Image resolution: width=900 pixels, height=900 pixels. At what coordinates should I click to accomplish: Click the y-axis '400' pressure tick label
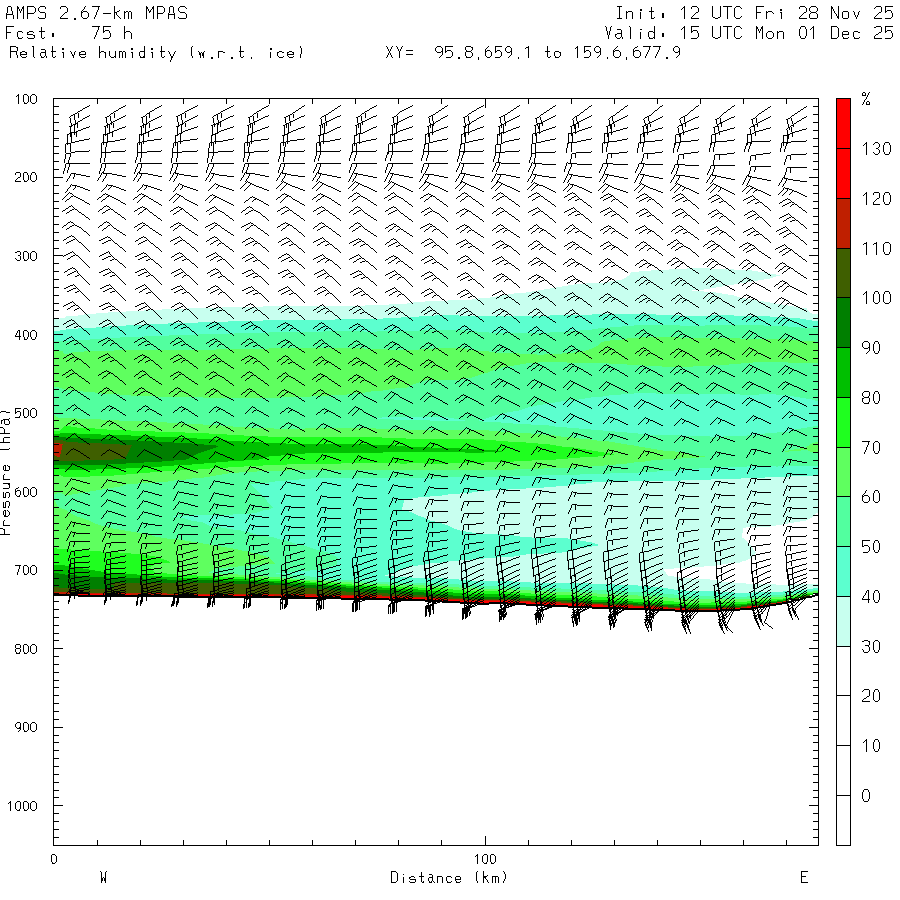[x=26, y=335]
